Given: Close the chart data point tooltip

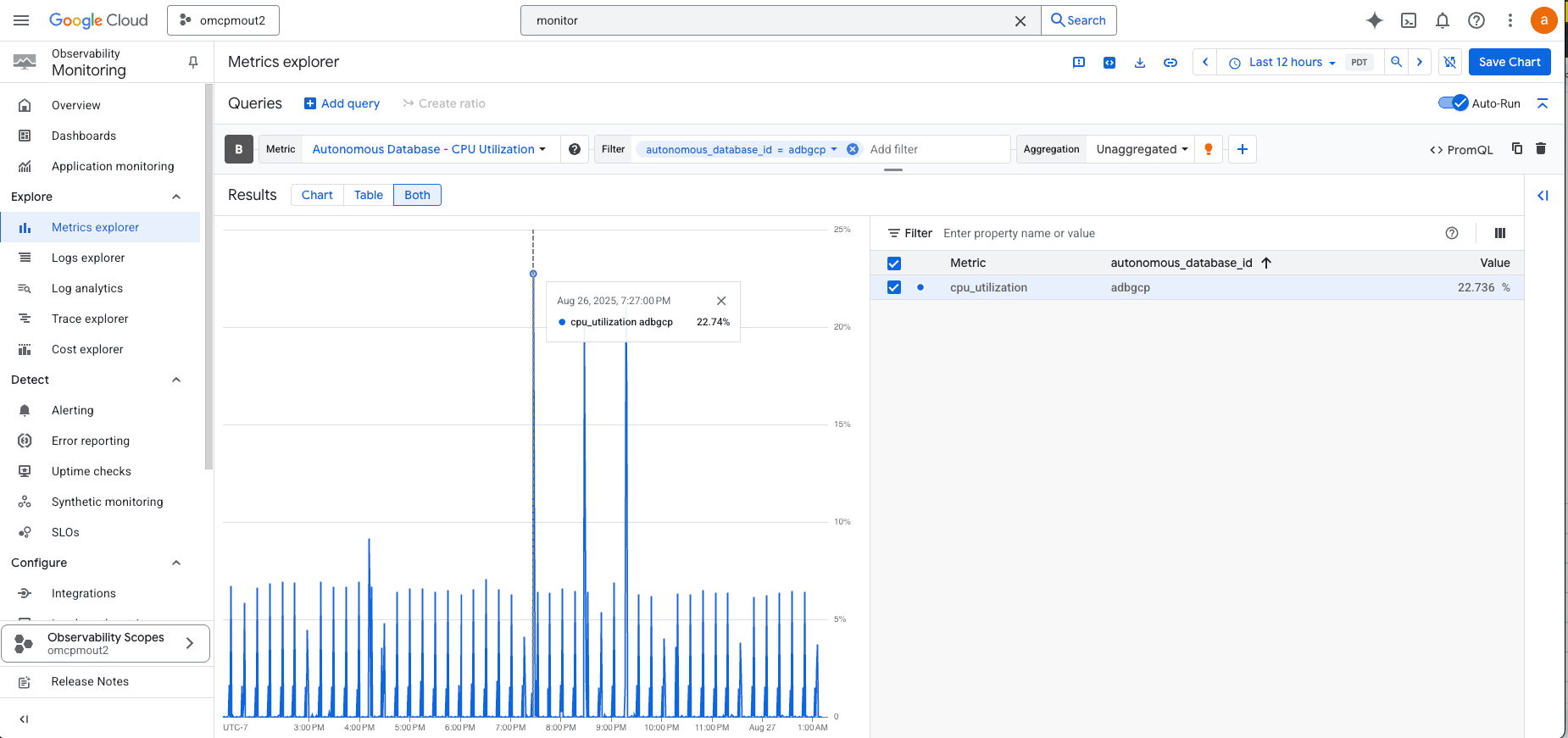Looking at the screenshot, I should (721, 301).
